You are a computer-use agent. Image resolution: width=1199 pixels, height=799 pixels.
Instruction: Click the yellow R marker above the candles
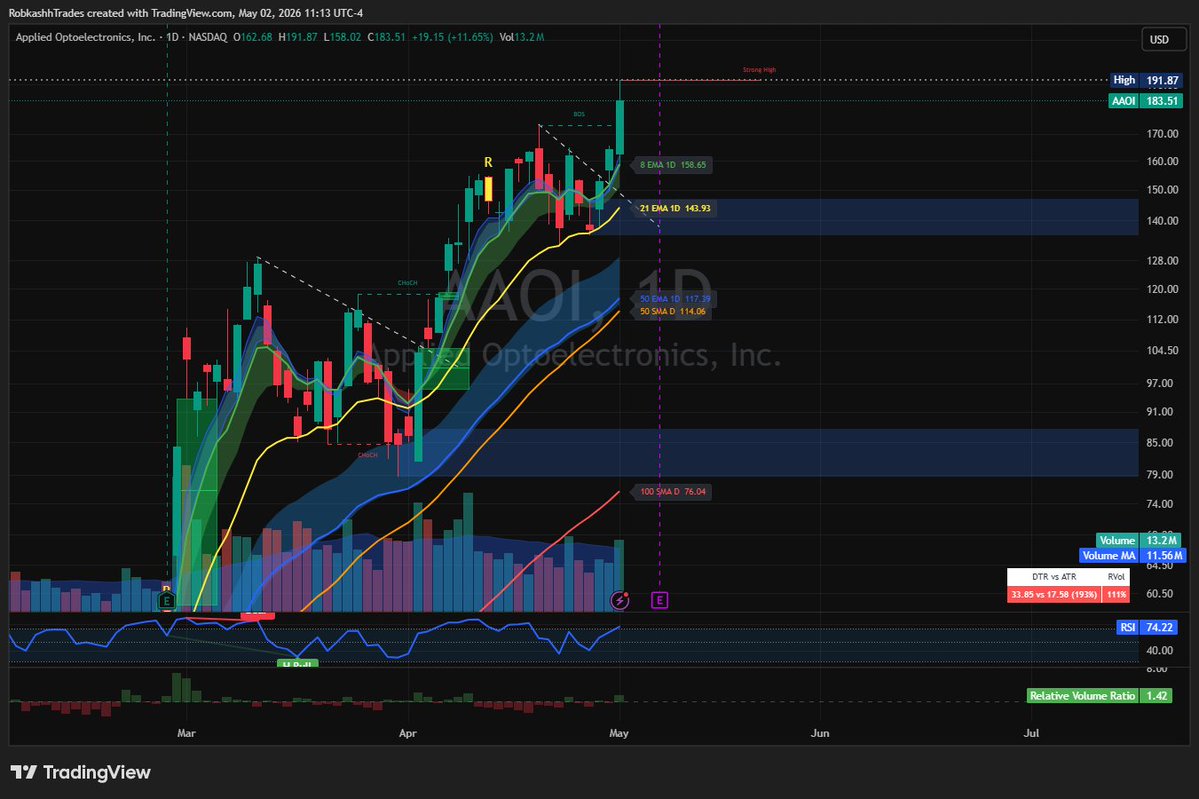[488, 162]
